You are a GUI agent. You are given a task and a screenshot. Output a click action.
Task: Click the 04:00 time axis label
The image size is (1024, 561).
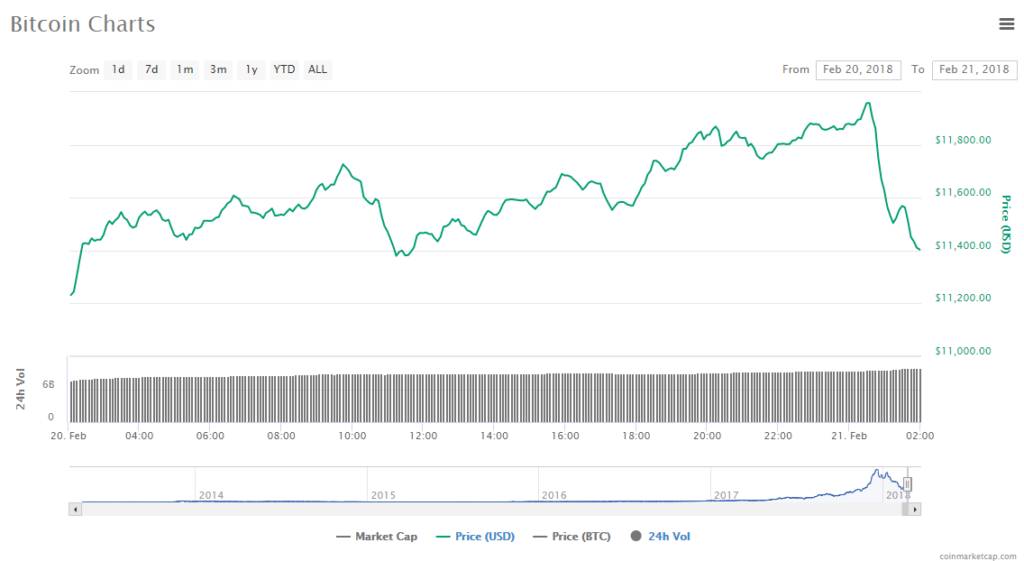[139, 436]
